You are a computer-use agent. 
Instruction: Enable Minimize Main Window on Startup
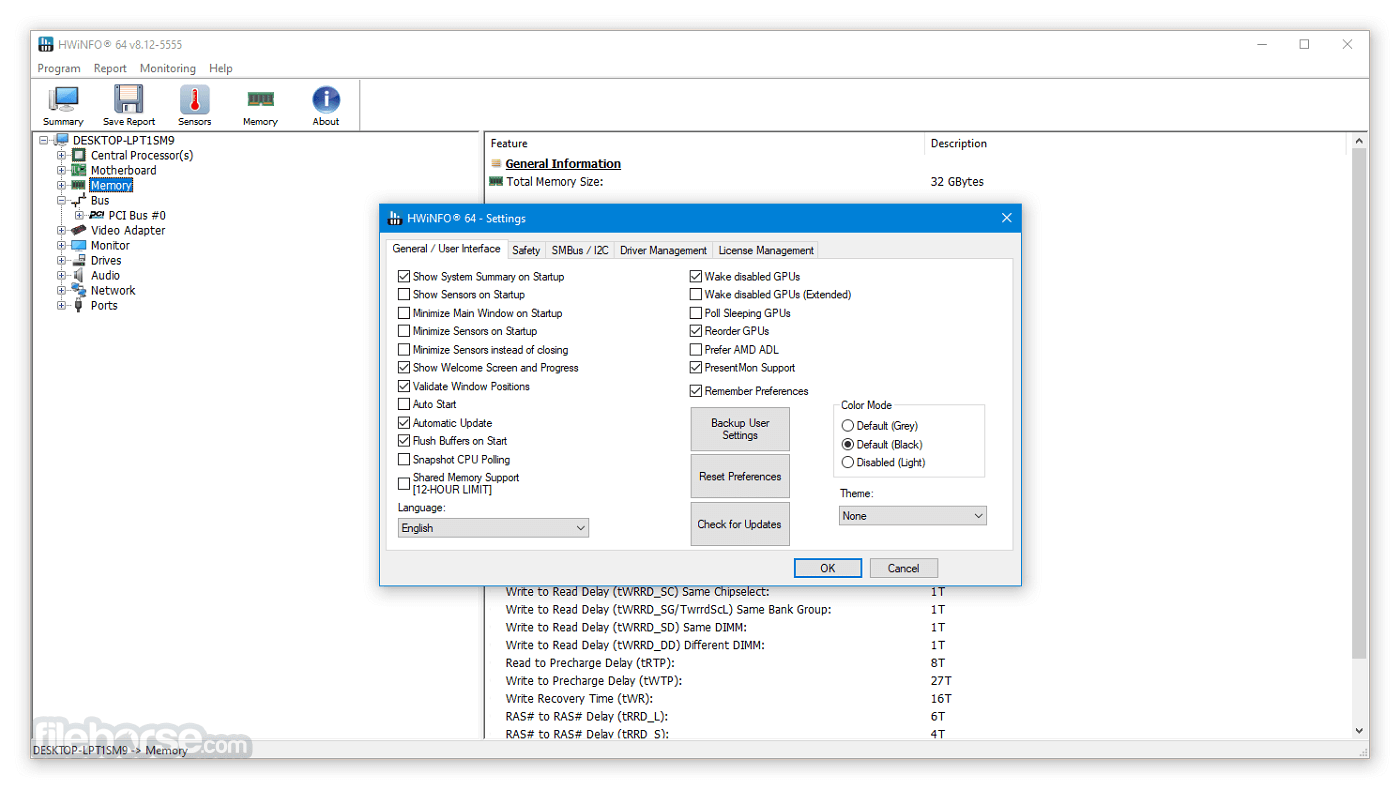[404, 313]
